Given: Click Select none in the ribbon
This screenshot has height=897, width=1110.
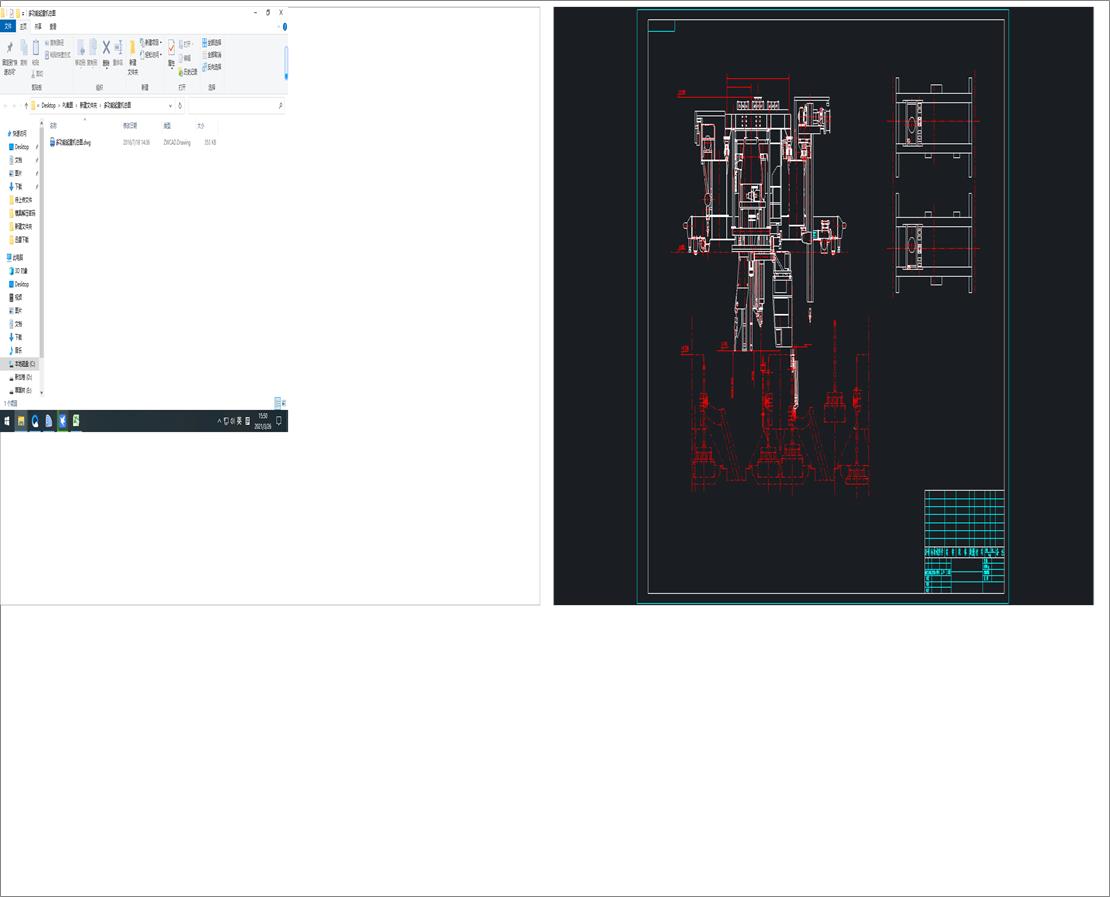Looking at the screenshot, I should point(212,55).
